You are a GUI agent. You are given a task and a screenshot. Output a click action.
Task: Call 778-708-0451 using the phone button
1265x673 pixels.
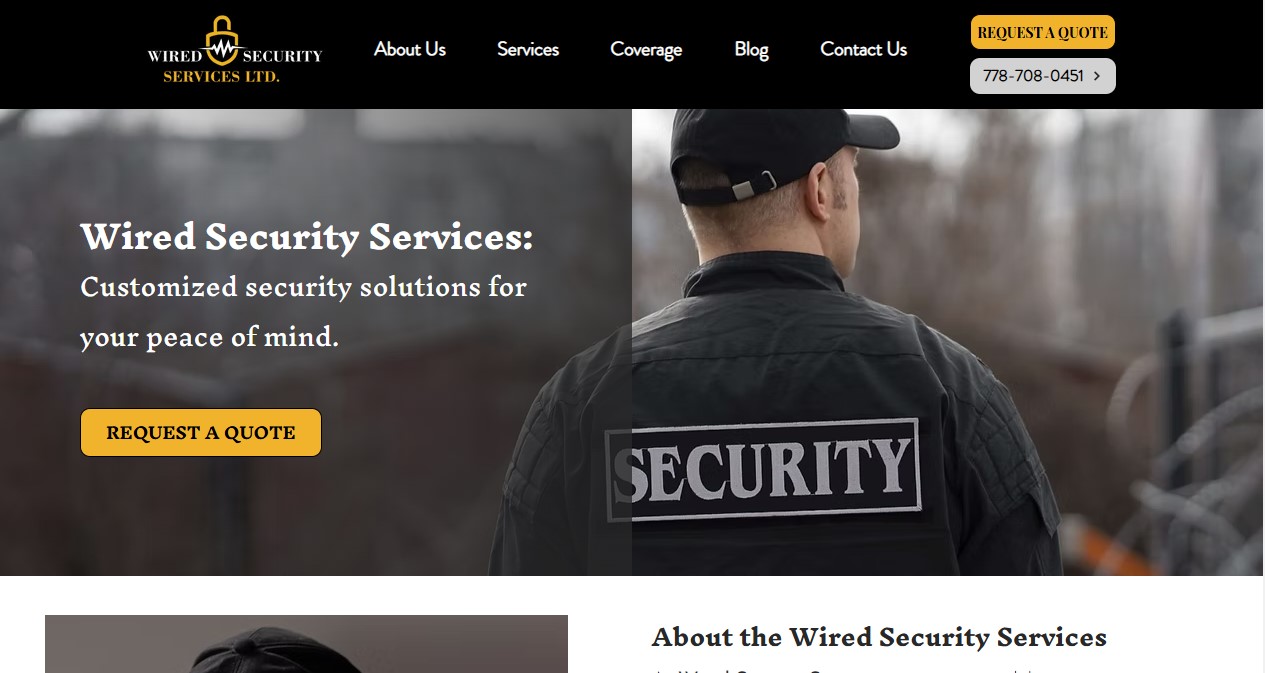click(x=1042, y=76)
